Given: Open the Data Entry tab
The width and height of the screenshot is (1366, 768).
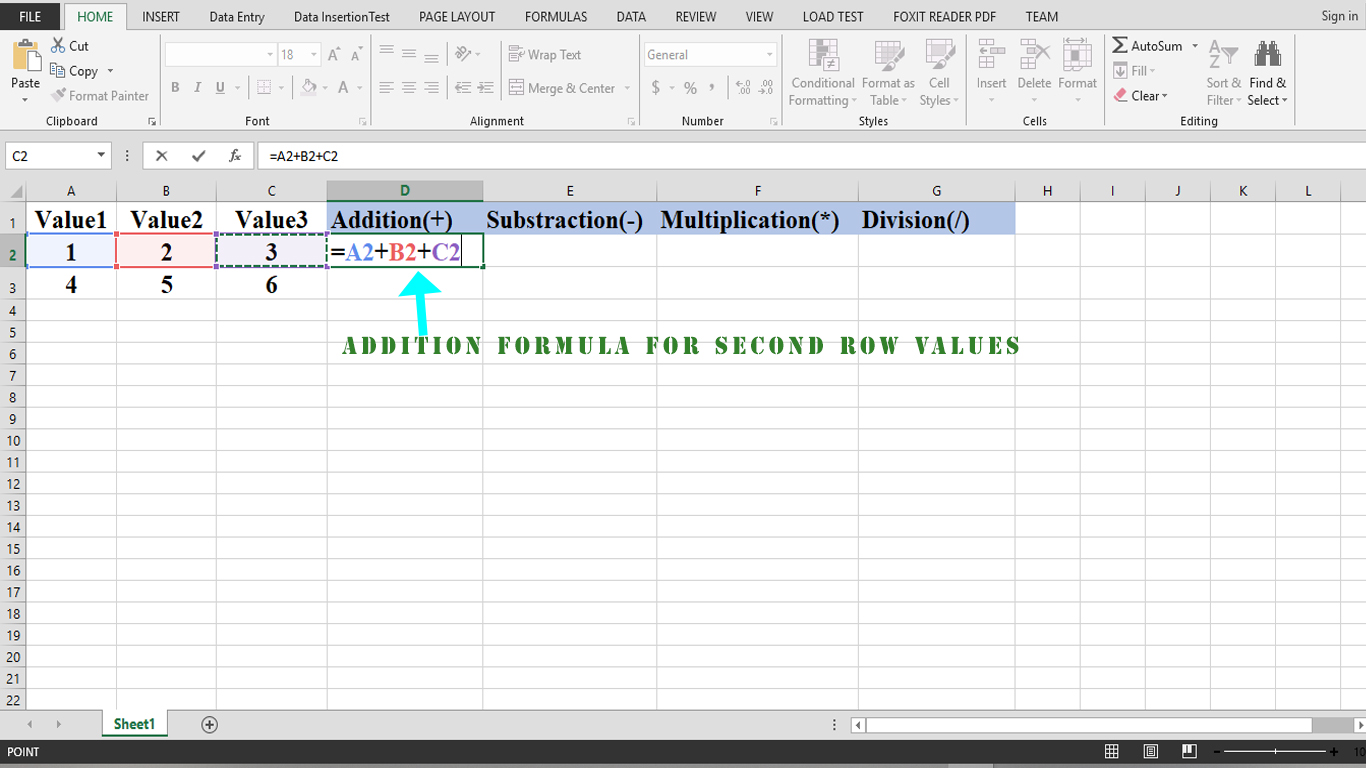Looking at the screenshot, I should coord(238,16).
